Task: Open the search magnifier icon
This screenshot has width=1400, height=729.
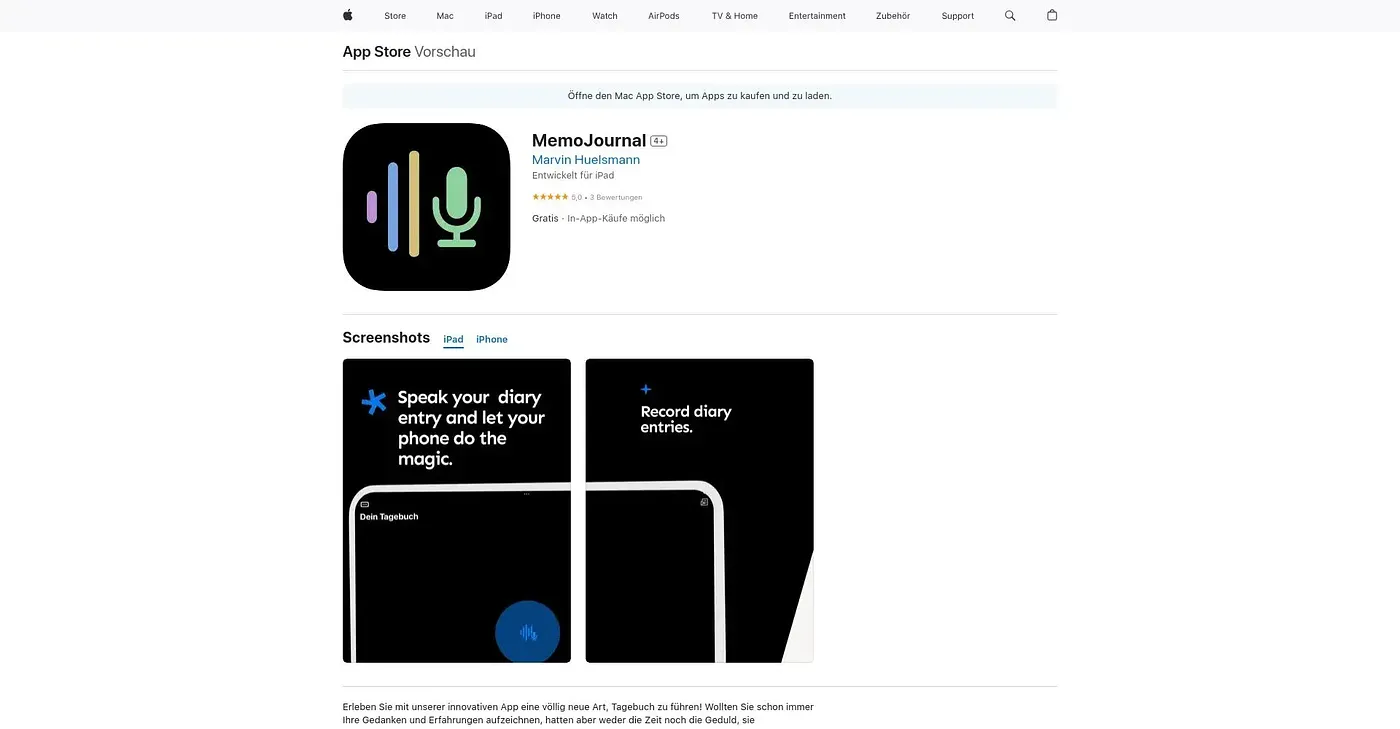Action: [1010, 16]
